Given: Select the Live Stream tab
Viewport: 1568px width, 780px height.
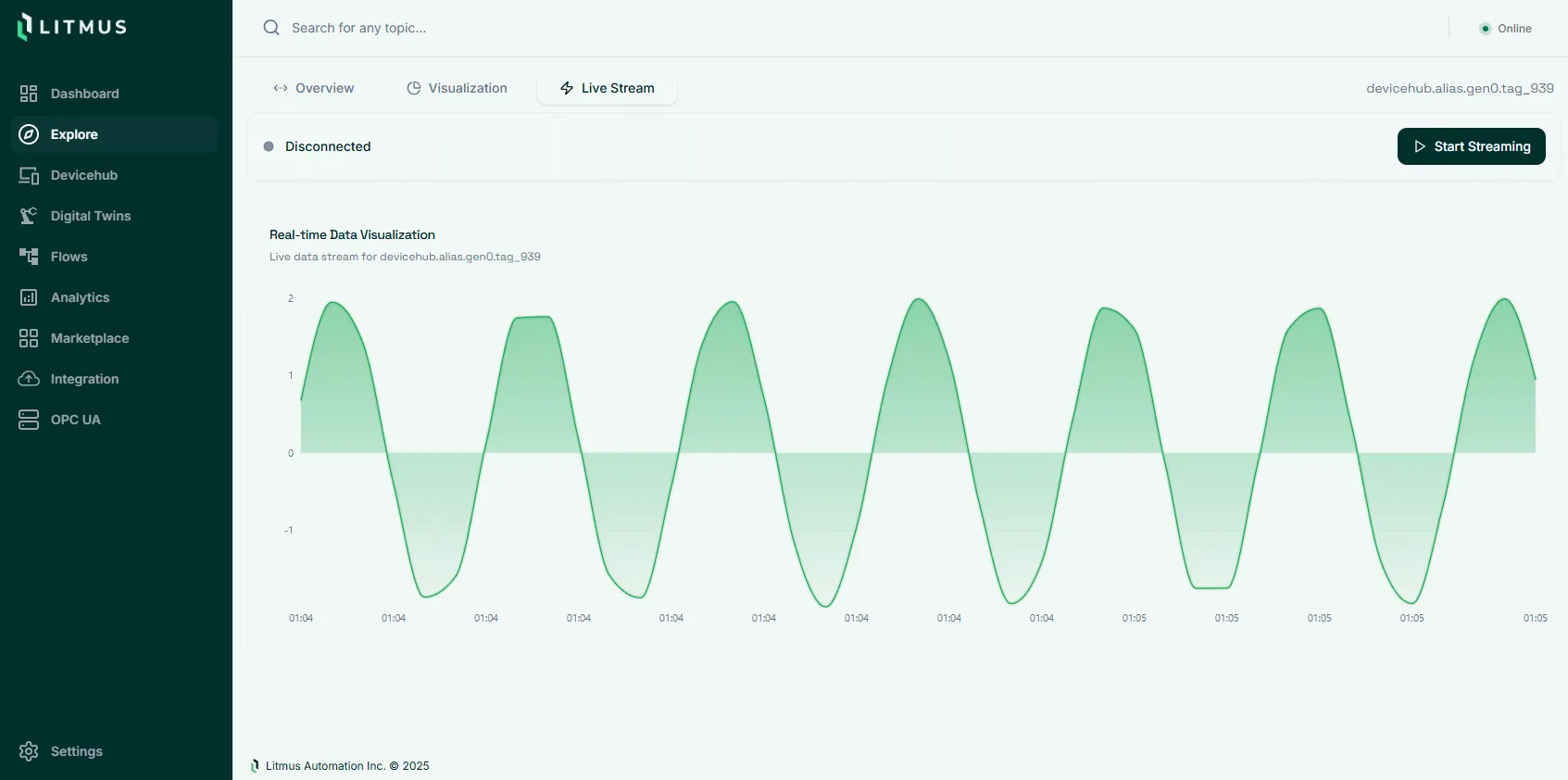Looking at the screenshot, I should click(608, 88).
